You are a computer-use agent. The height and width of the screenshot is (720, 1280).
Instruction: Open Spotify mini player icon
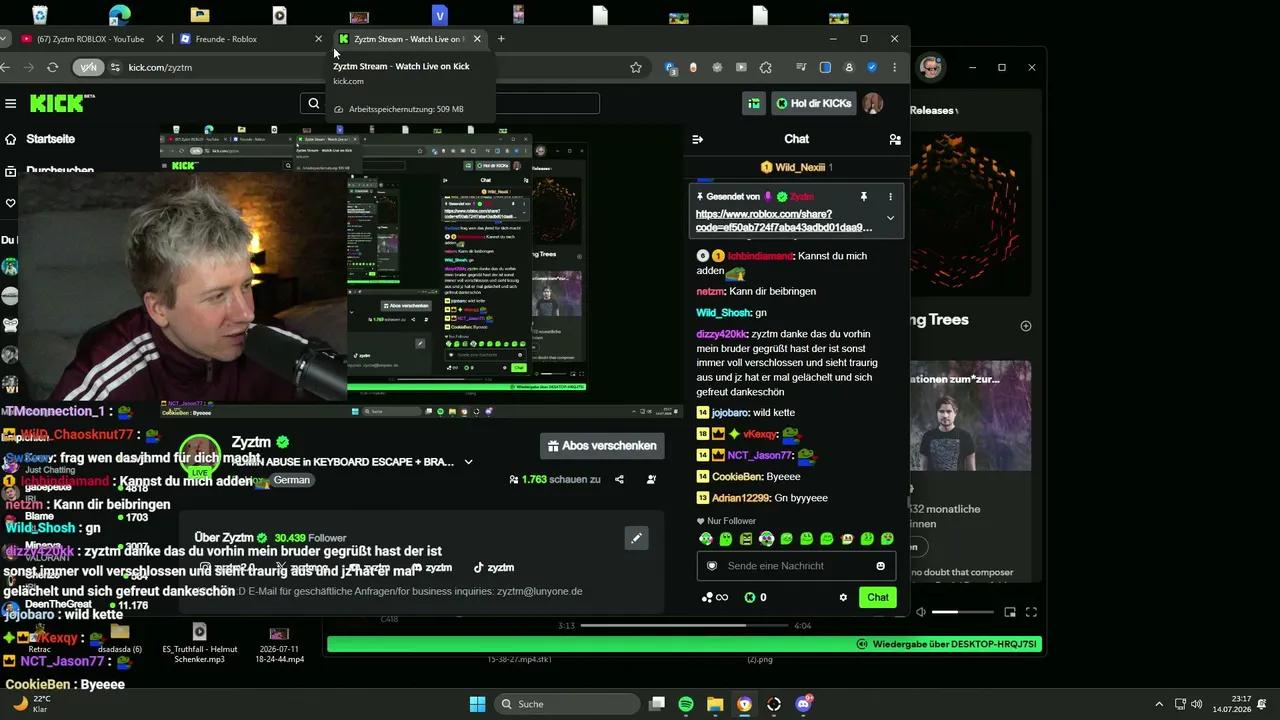[x=1010, y=612]
